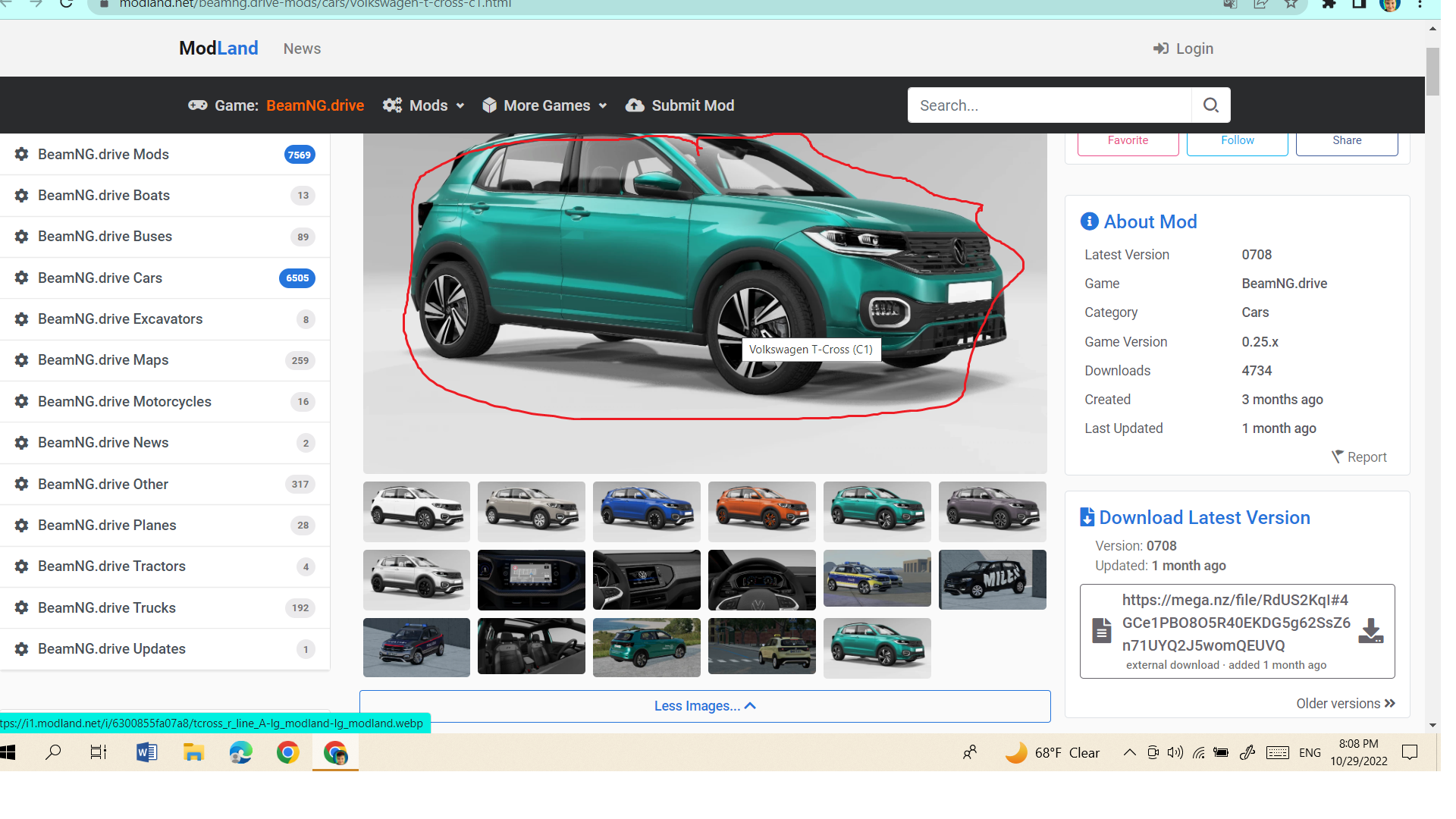Click the Wi-Fi network tray icon
This screenshot has width=1456, height=819.
tap(1198, 752)
